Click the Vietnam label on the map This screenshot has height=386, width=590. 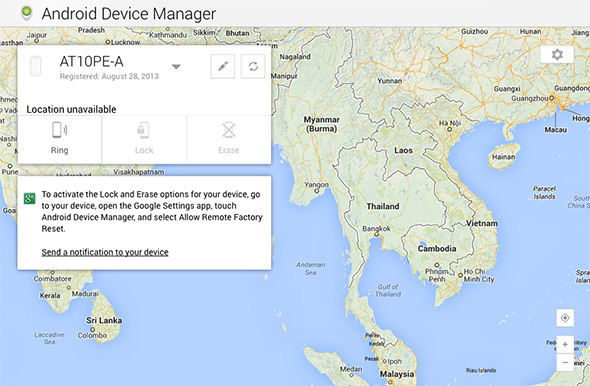(x=482, y=223)
